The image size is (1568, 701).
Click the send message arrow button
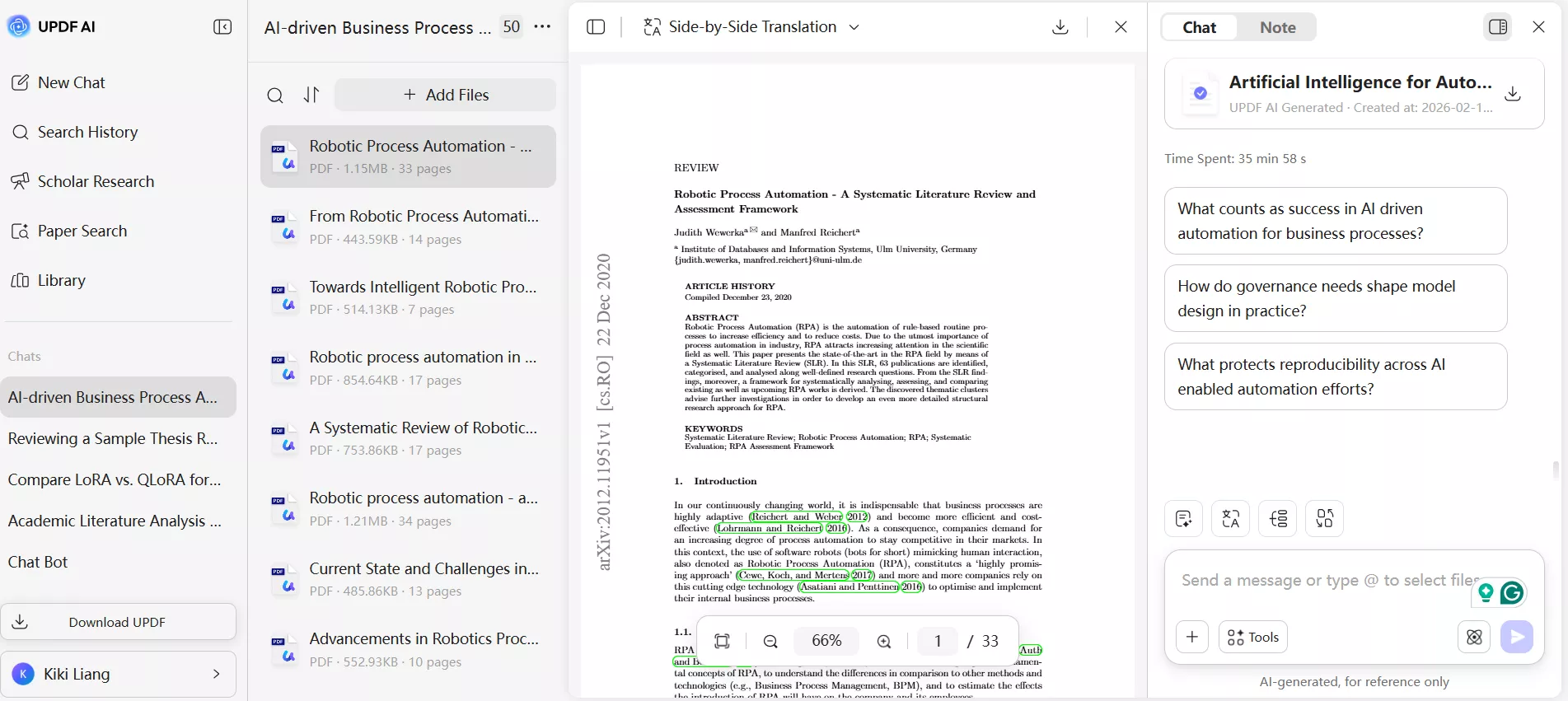(x=1517, y=637)
